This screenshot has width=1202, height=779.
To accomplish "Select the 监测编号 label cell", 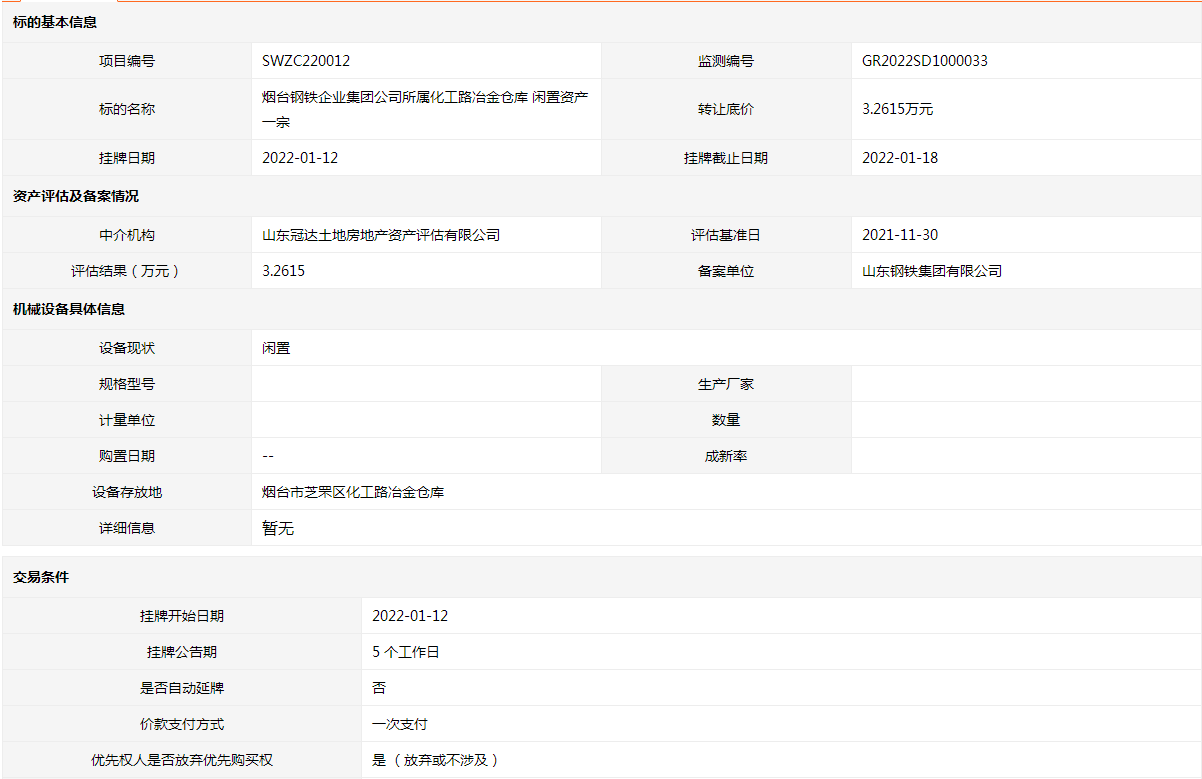I will (x=726, y=61).
